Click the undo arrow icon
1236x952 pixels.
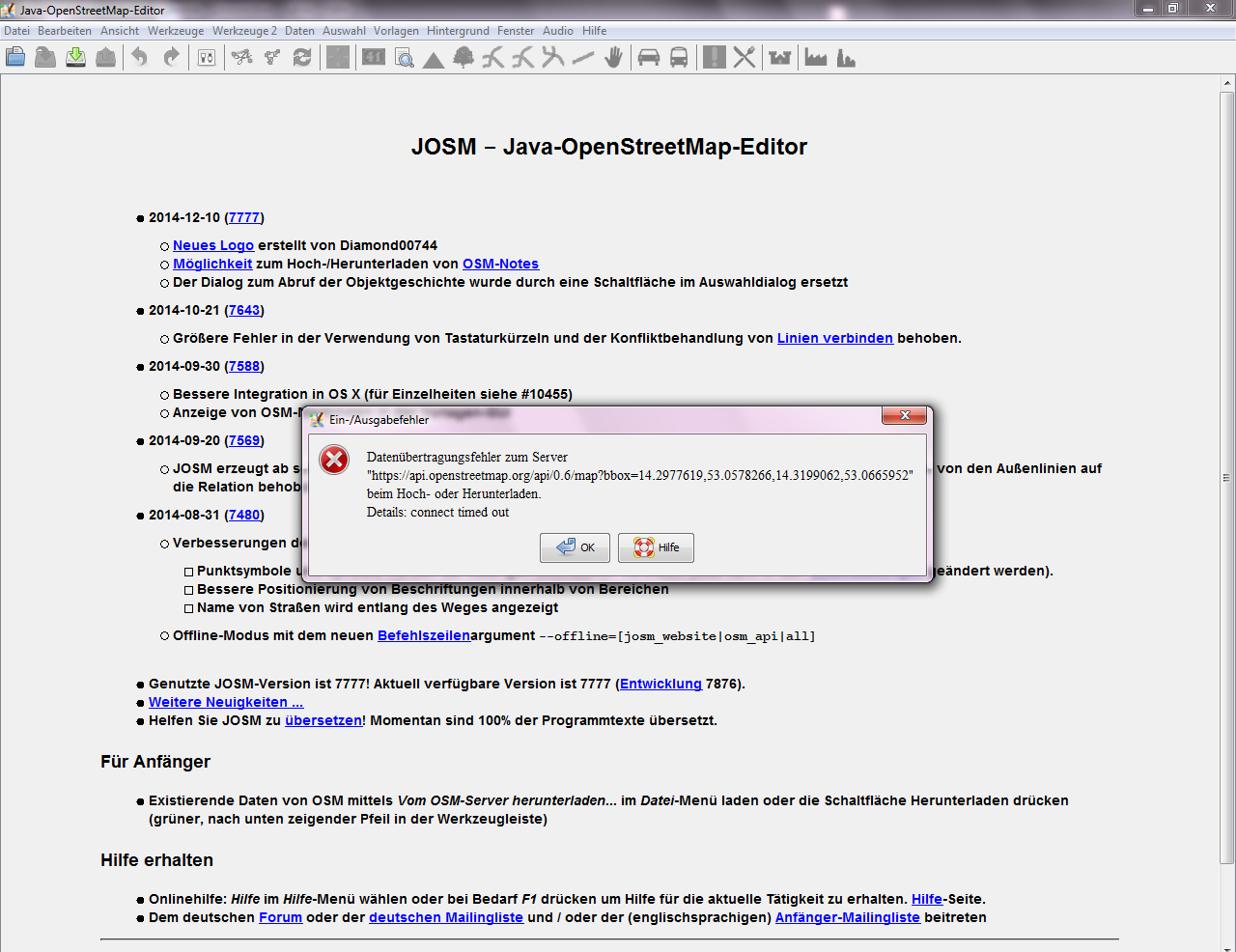(141, 58)
